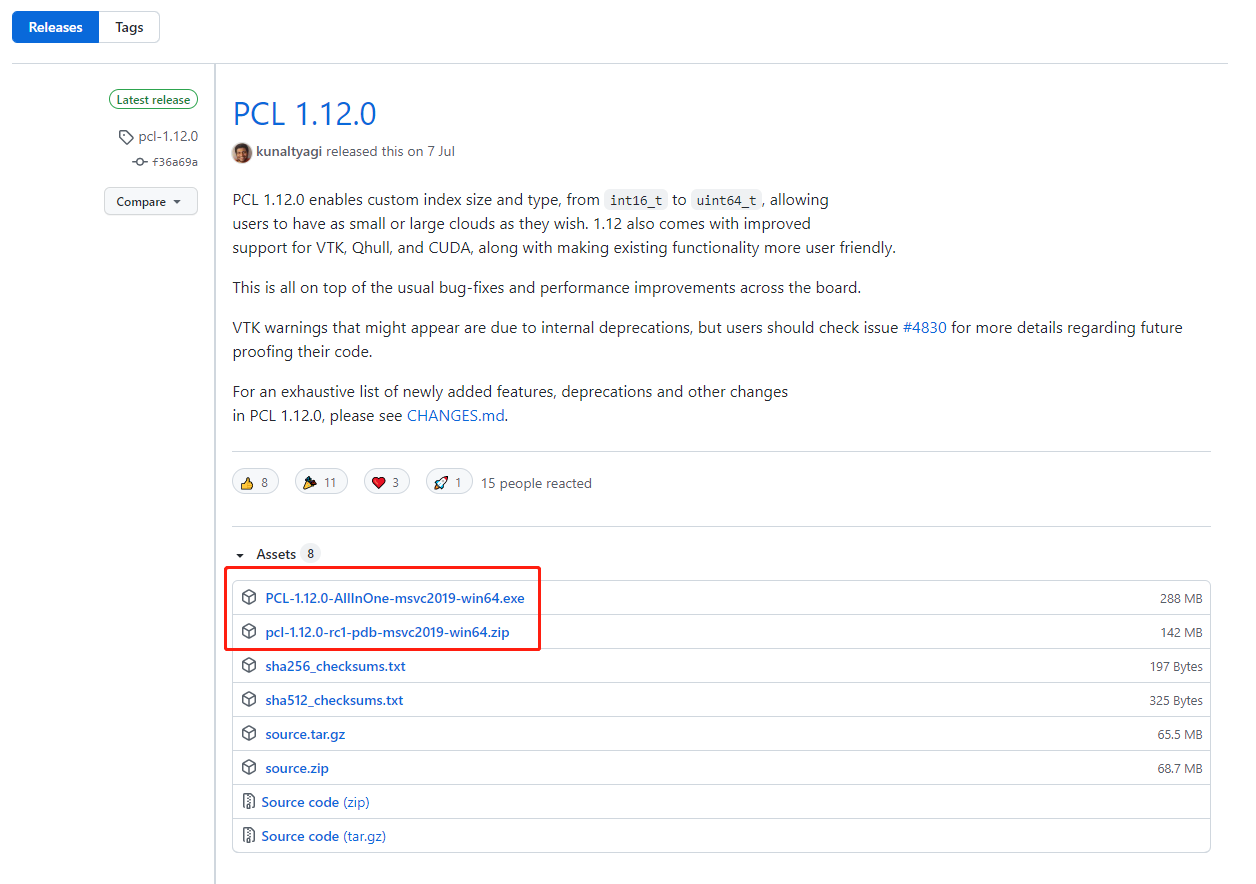Click the package icon beside PCL-1.12.0-AllInOne installer
The height and width of the screenshot is (884, 1256).
(249, 597)
